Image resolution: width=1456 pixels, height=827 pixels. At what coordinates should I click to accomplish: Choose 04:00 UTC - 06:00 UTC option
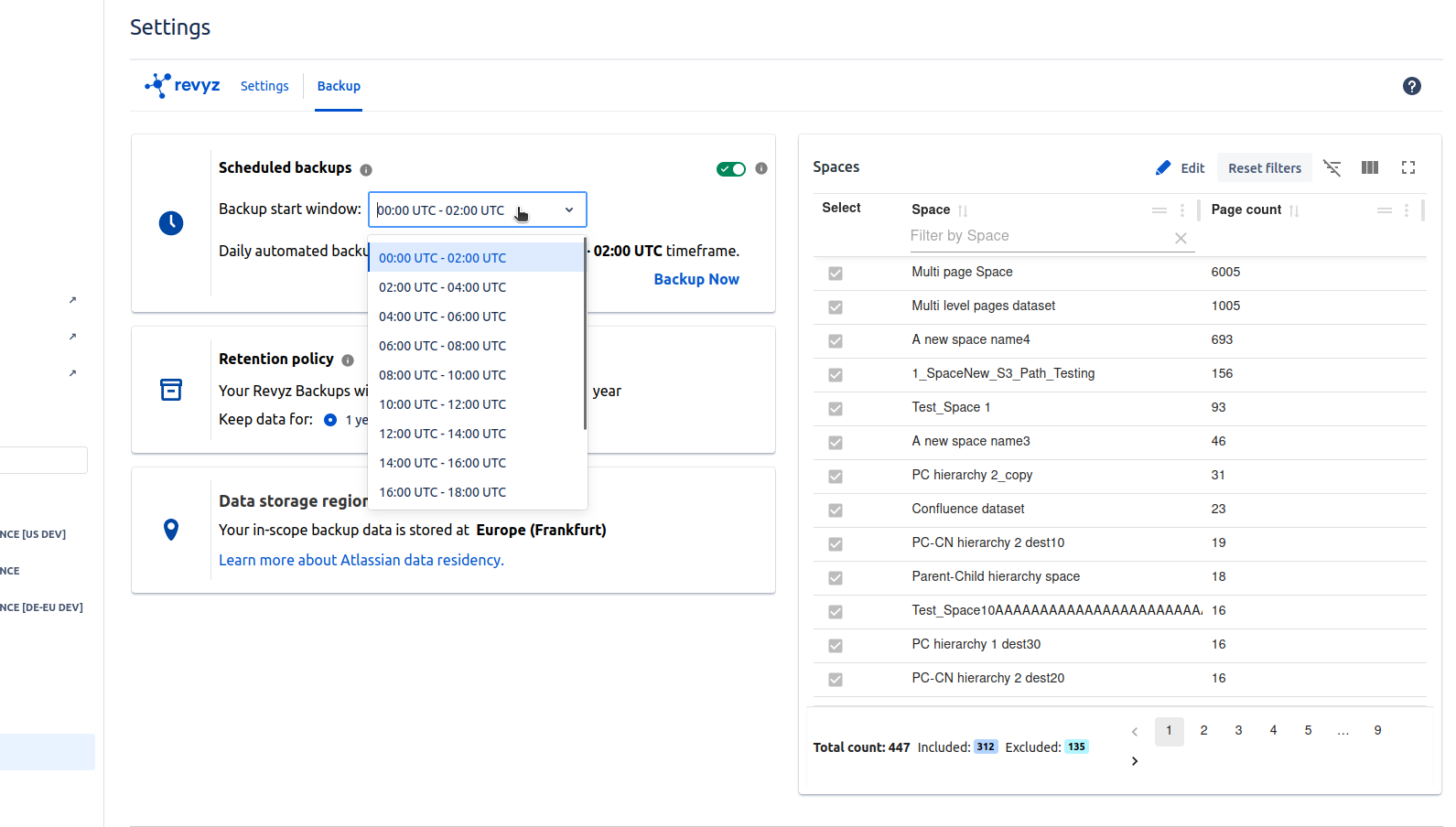pos(442,317)
